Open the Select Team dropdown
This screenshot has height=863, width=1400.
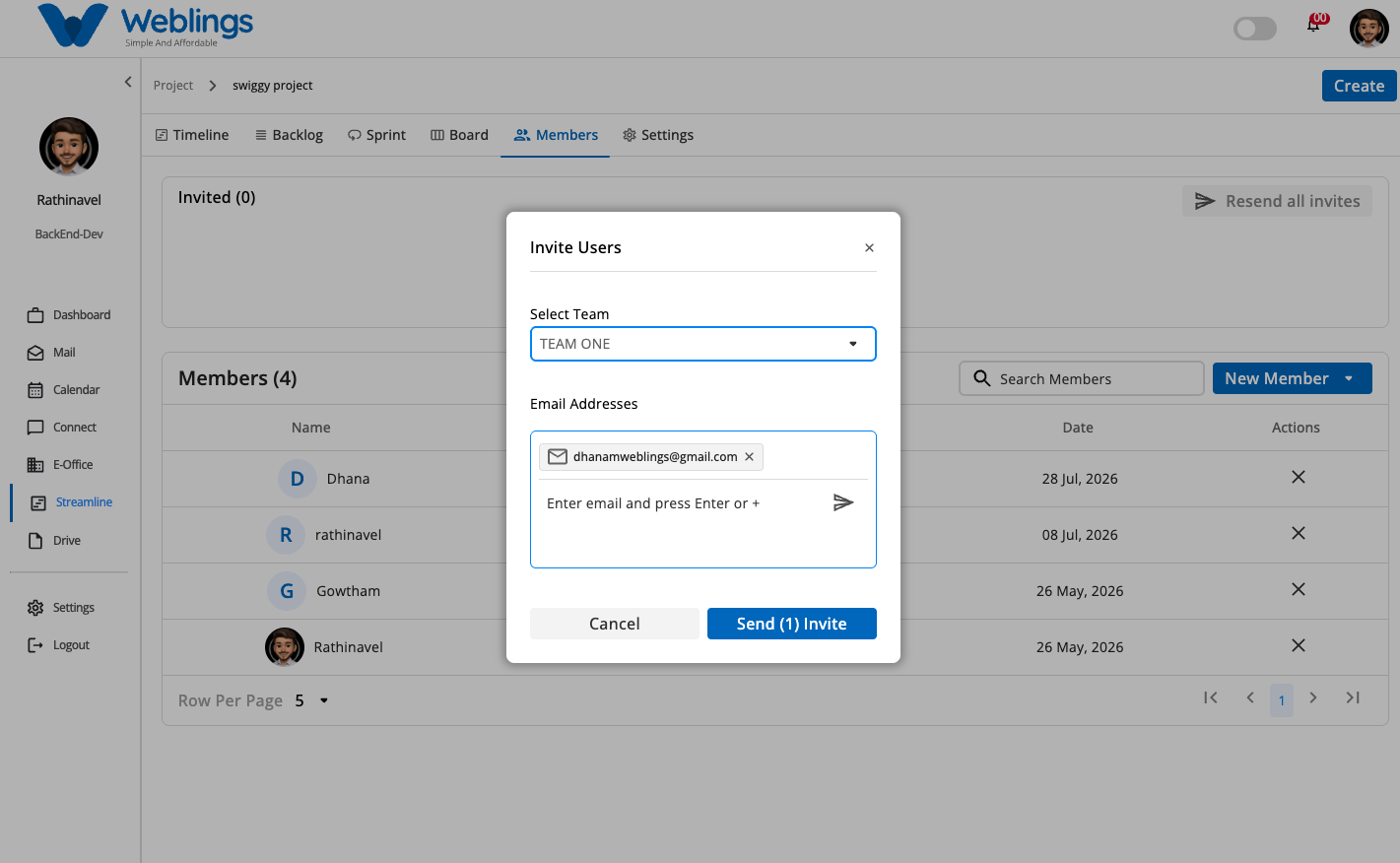tap(703, 344)
